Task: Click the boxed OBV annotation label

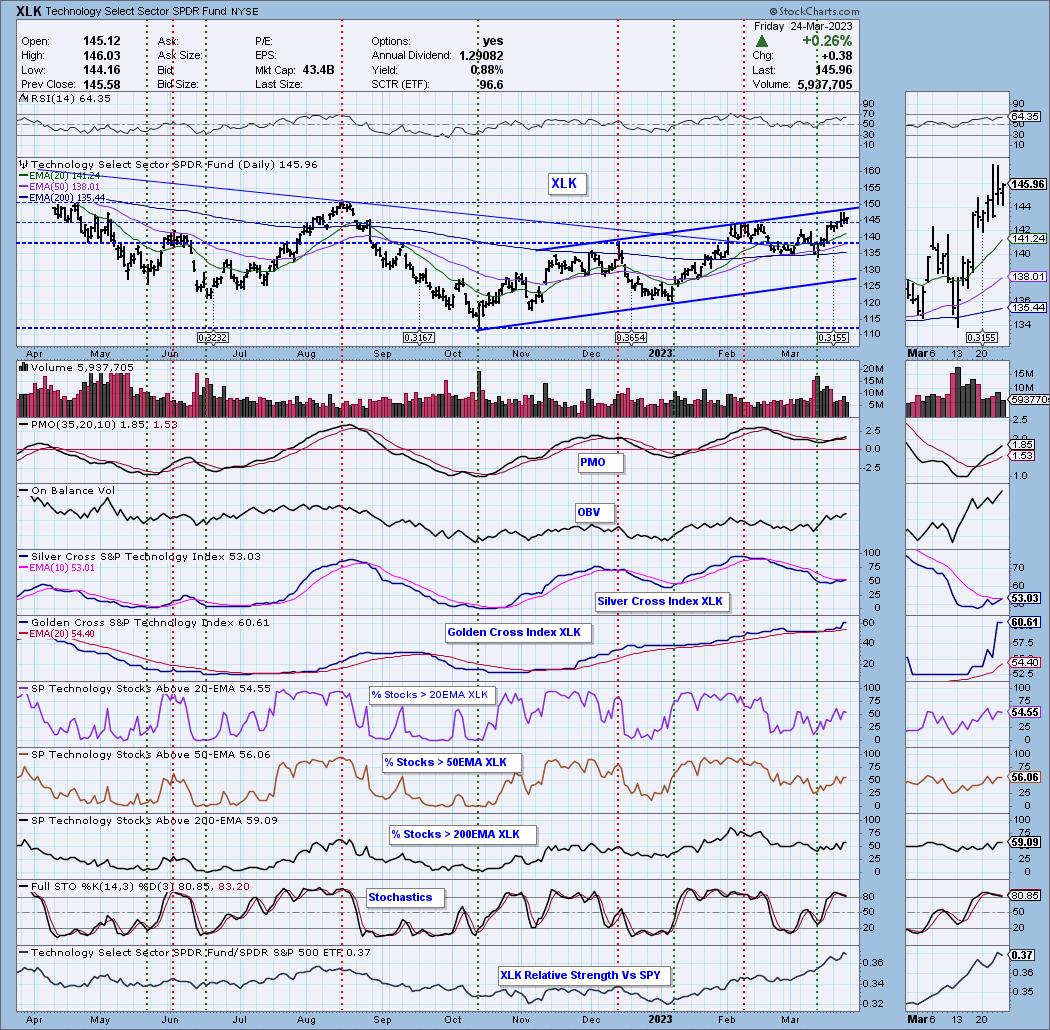Action: [x=594, y=512]
